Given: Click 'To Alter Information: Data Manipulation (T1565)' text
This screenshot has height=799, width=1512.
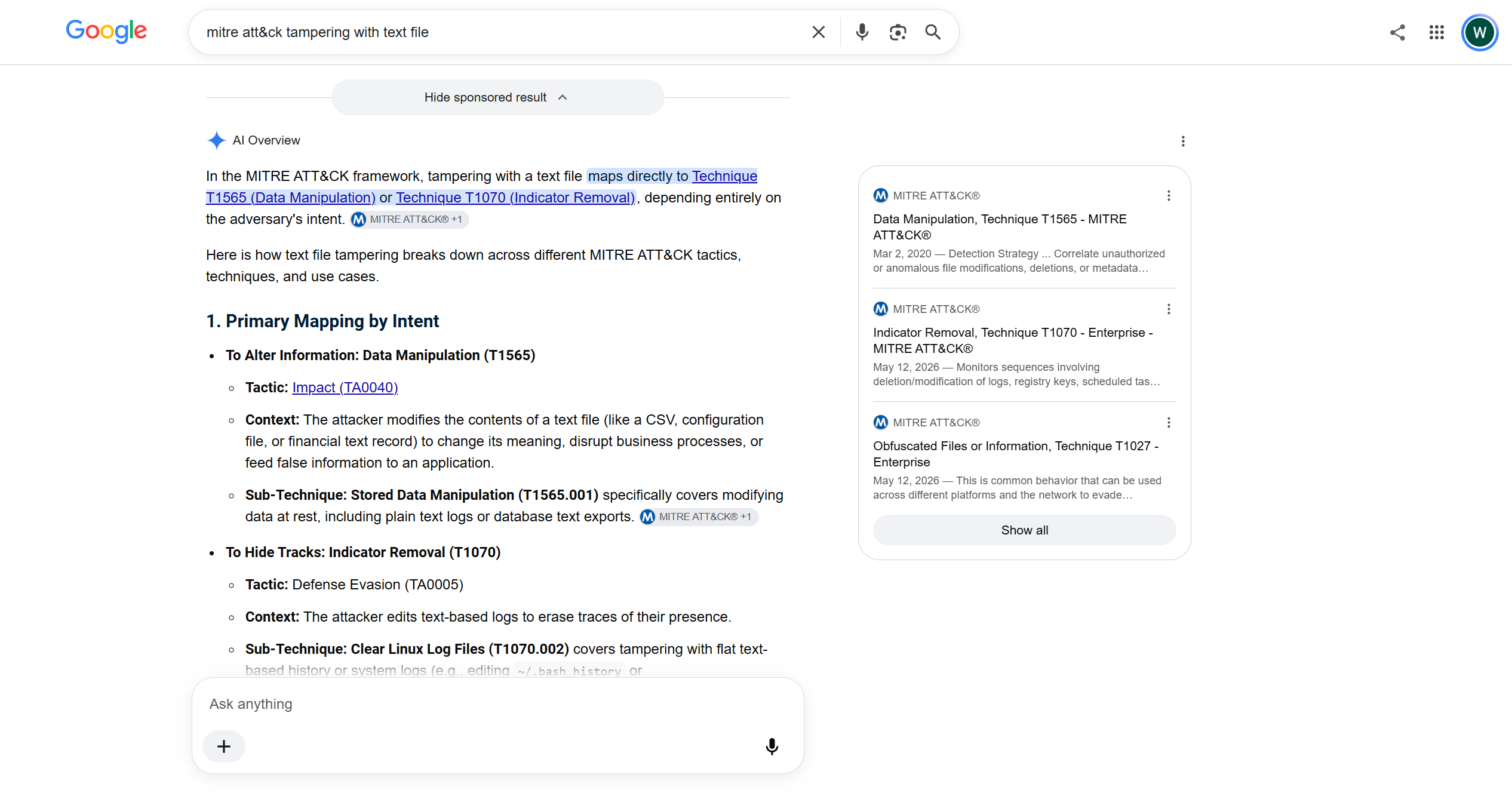Looking at the screenshot, I should pos(380,355).
